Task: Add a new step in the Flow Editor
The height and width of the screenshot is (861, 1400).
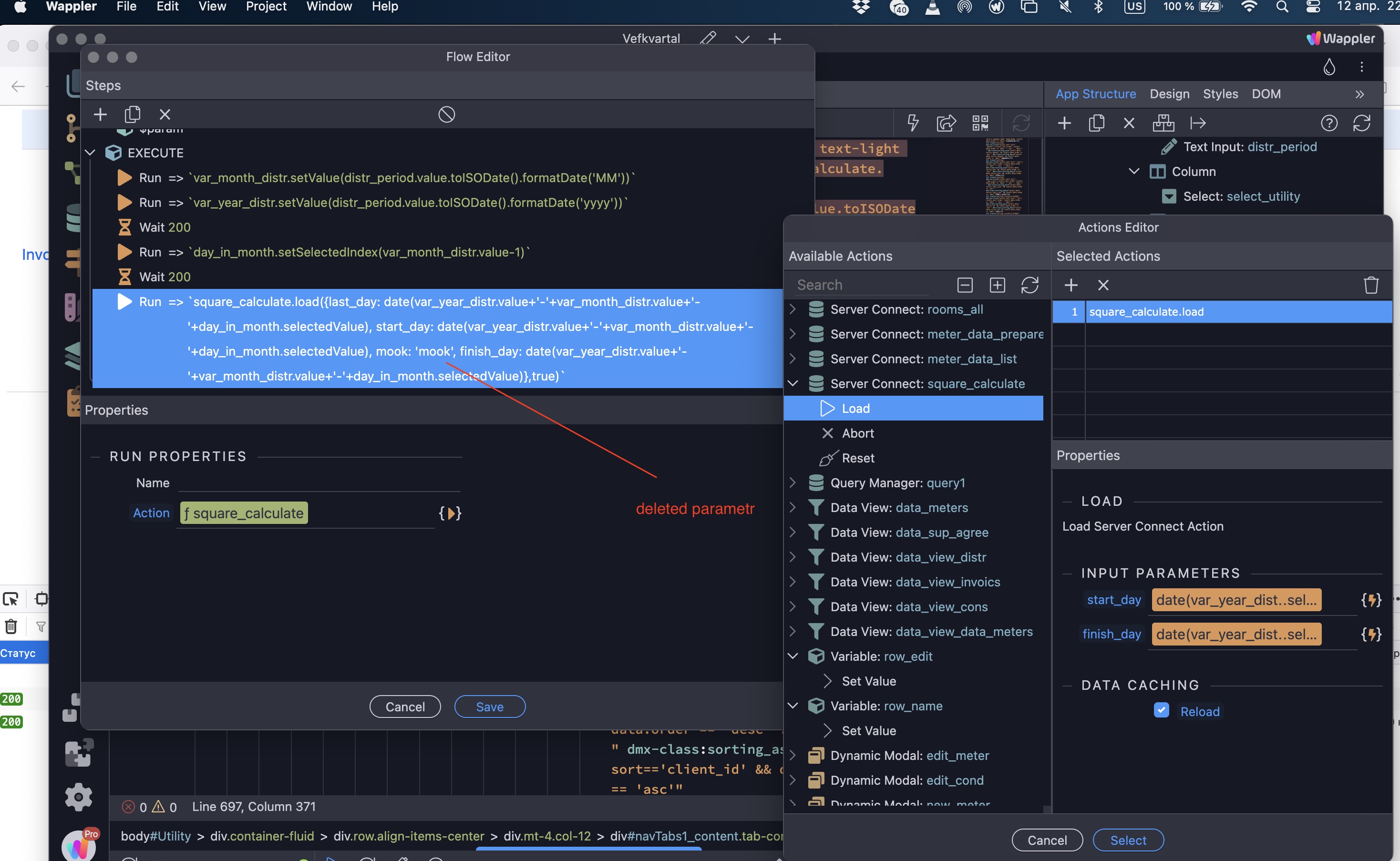Action: coord(100,114)
